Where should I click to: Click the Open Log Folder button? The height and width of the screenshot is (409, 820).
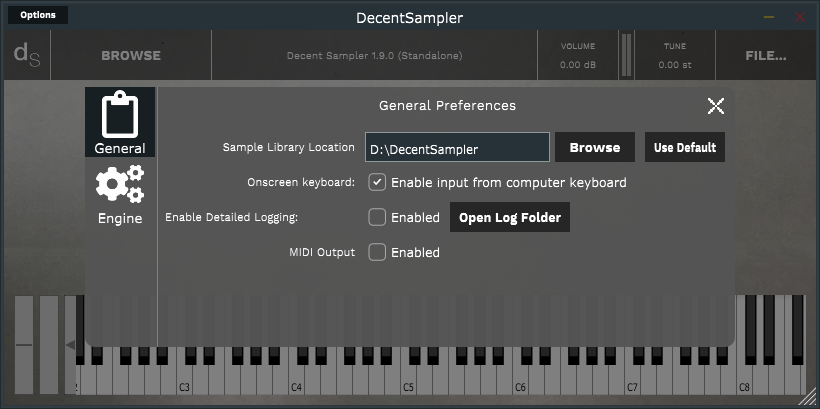tap(510, 217)
